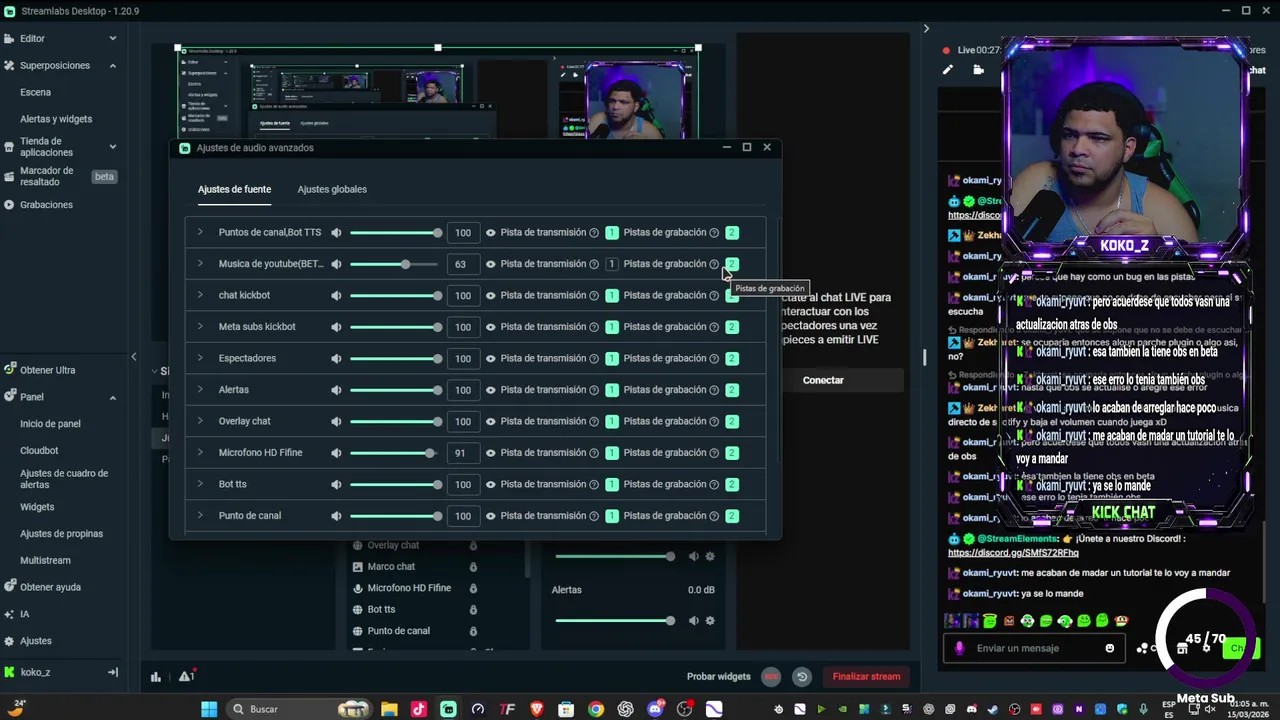The image size is (1280, 720).
Task: Select the Ajustes de fuente tab
Action: 234,189
